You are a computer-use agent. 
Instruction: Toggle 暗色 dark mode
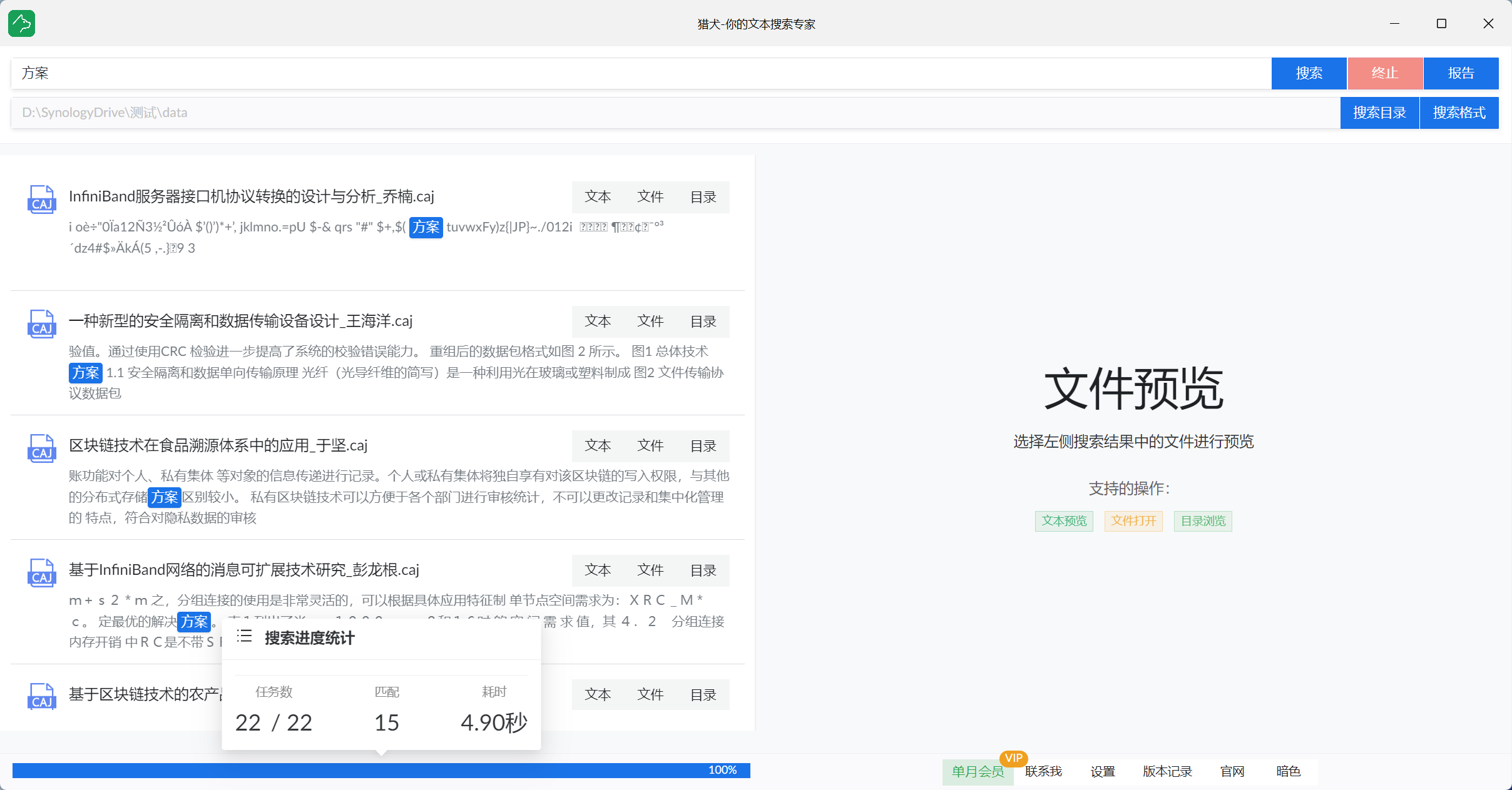(x=1288, y=771)
